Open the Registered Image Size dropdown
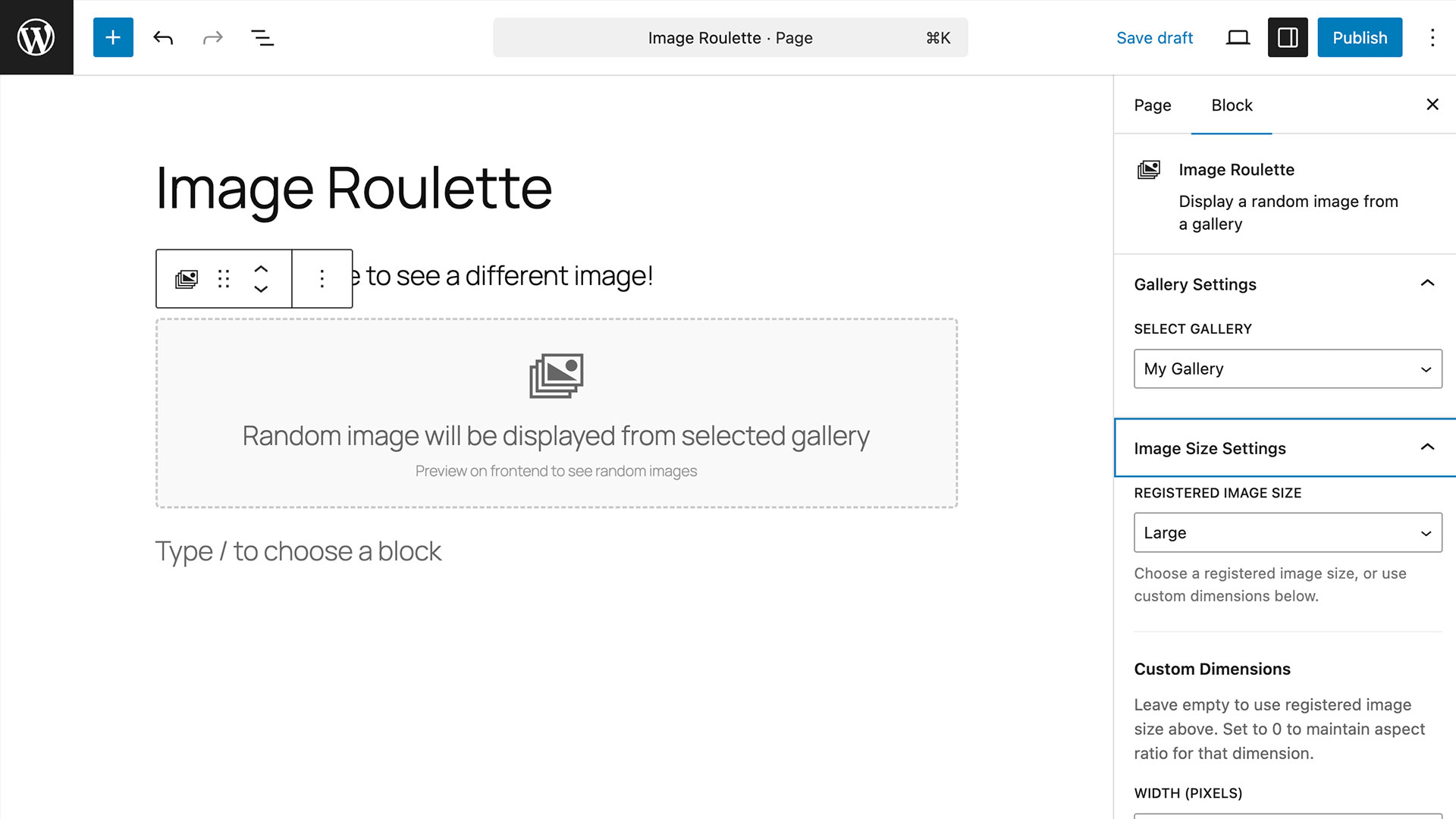Viewport: 1456px width, 819px height. pos(1288,532)
